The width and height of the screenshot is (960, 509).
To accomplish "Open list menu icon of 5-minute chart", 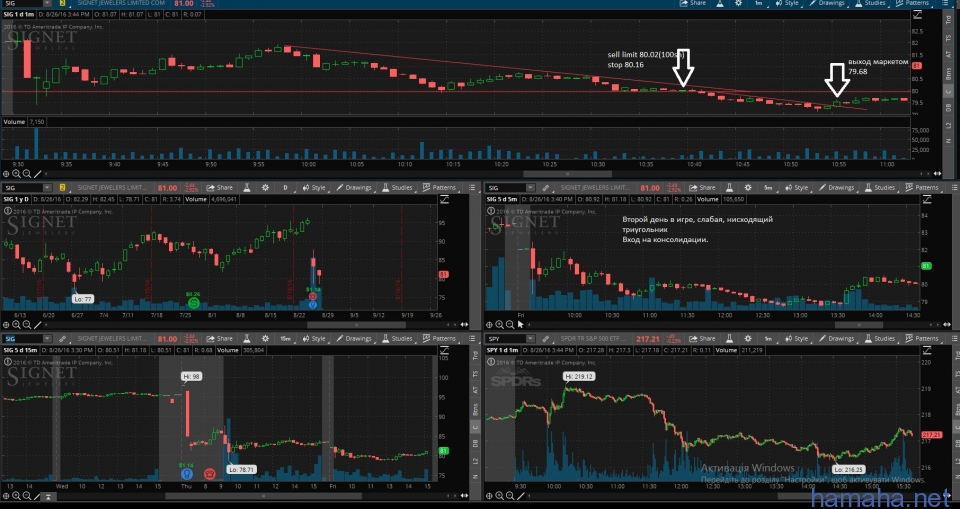I will pos(954,187).
